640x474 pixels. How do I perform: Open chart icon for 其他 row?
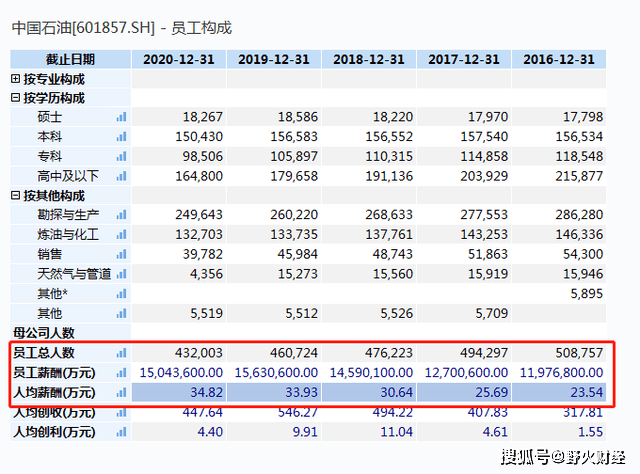(x=121, y=314)
